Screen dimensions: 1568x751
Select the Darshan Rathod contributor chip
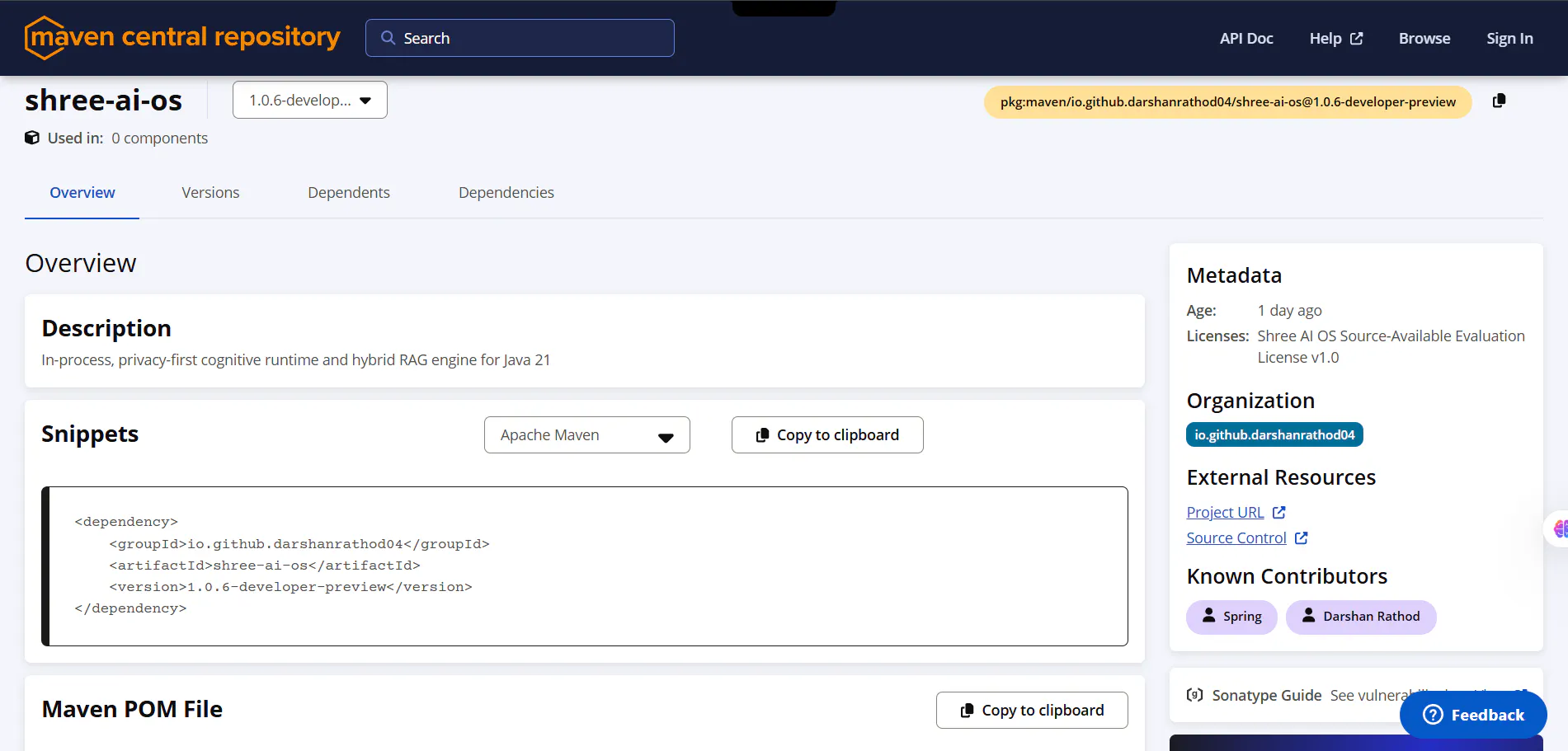[1361, 617]
